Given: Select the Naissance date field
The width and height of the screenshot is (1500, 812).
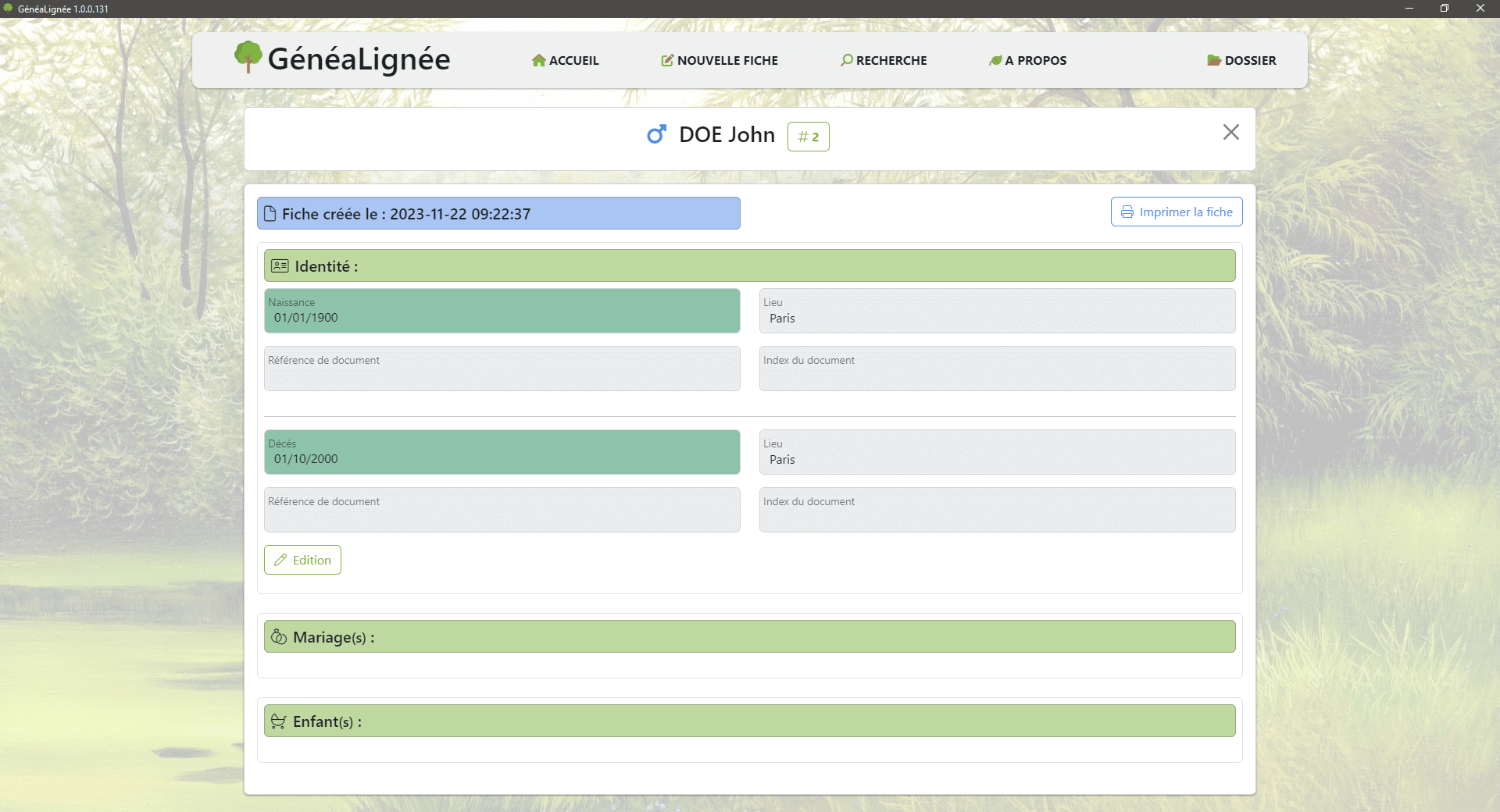Looking at the screenshot, I should coord(502,312).
